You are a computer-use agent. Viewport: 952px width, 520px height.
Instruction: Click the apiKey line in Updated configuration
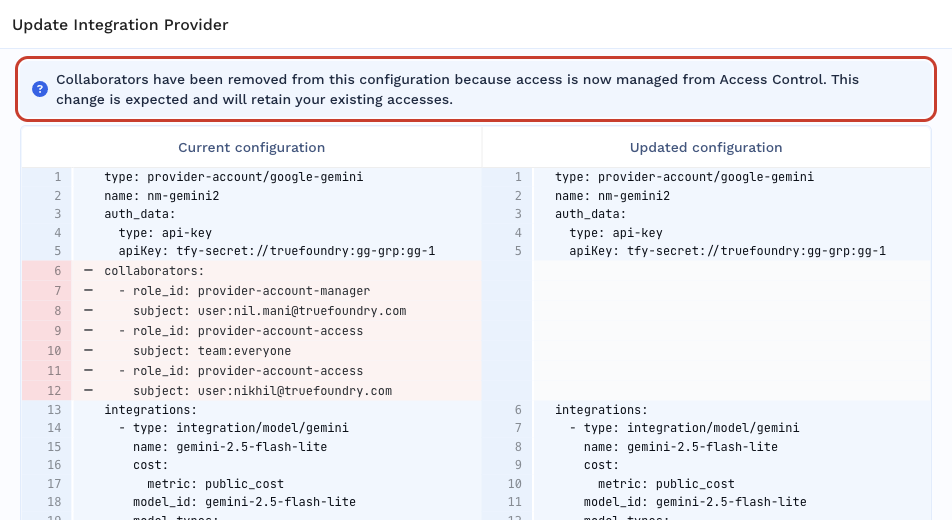727,251
